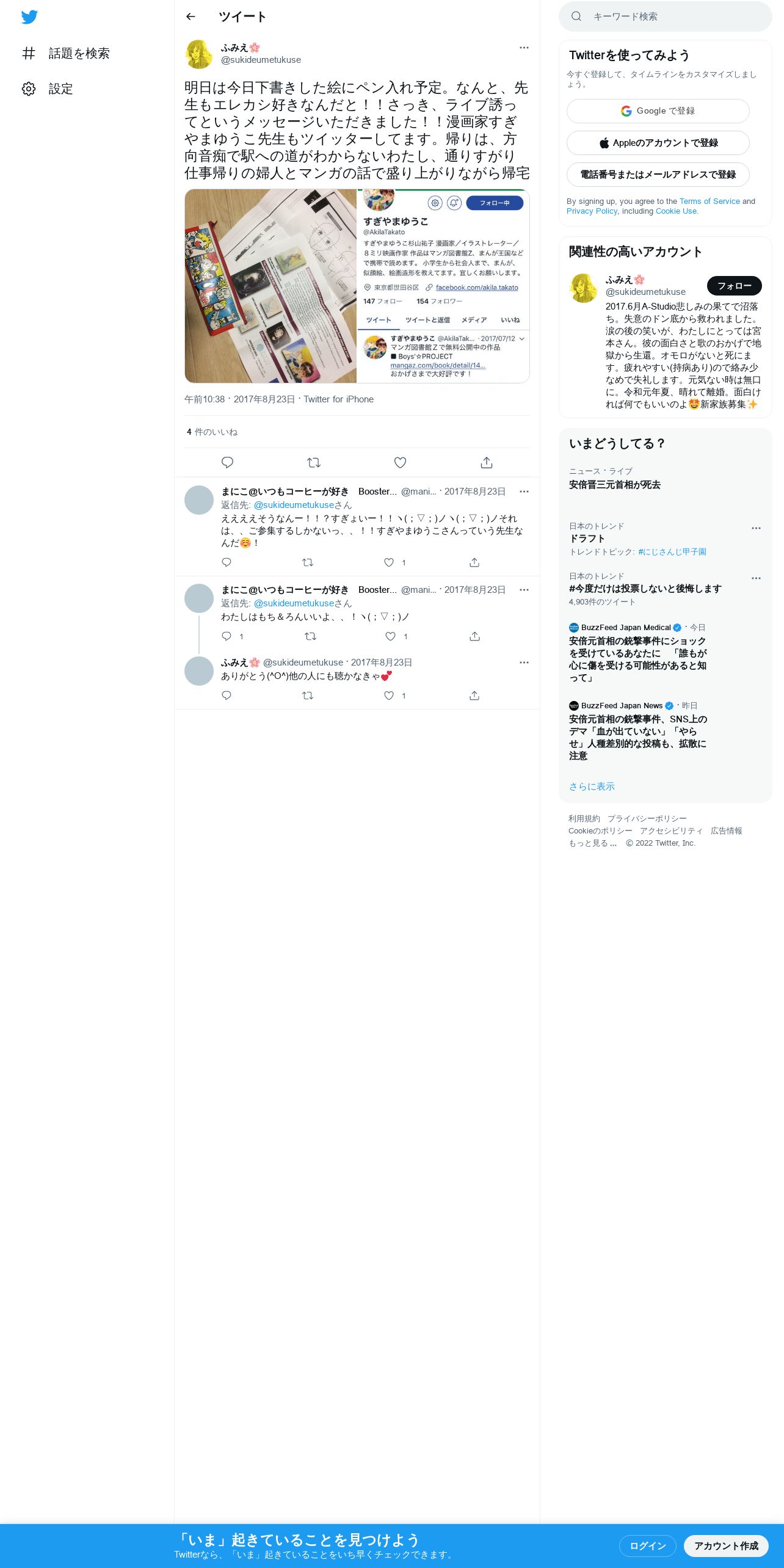This screenshot has width=784, height=1568.
Task: Open more options on the #今度だけは投票しないと後悔します trend
Action: pyautogui.click(x=756, y=578)
